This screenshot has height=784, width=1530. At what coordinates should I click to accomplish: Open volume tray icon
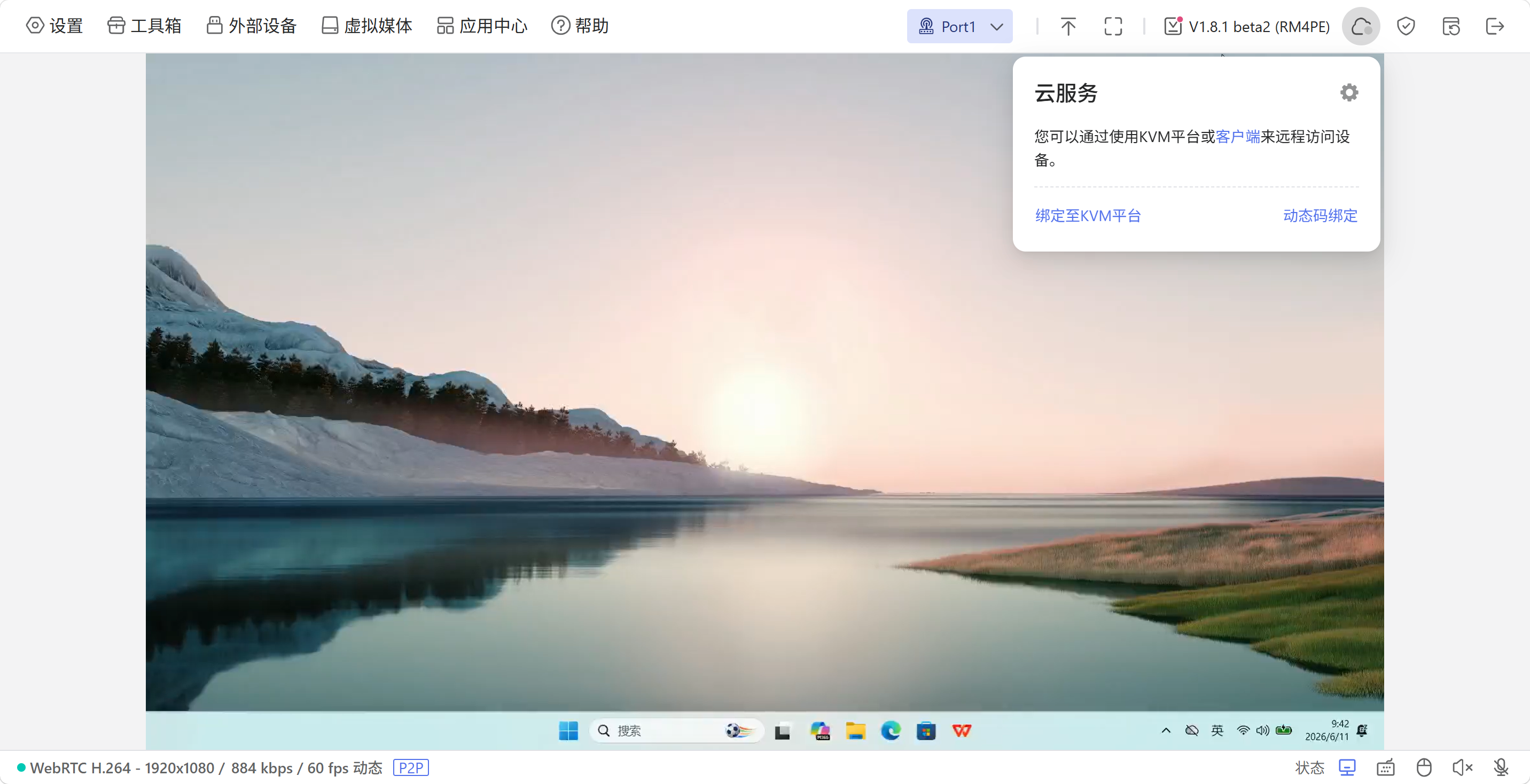[x=1263, y=731]
